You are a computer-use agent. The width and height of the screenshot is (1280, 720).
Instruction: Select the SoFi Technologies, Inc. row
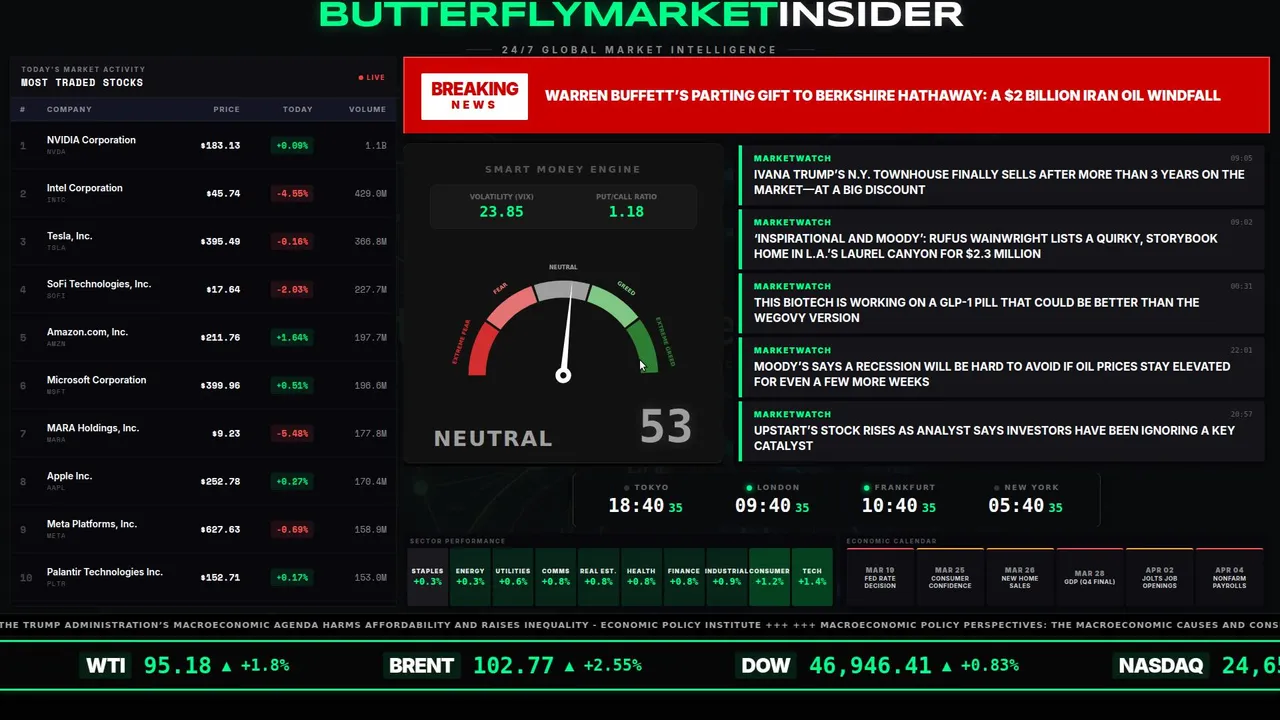tap(203, 289)
